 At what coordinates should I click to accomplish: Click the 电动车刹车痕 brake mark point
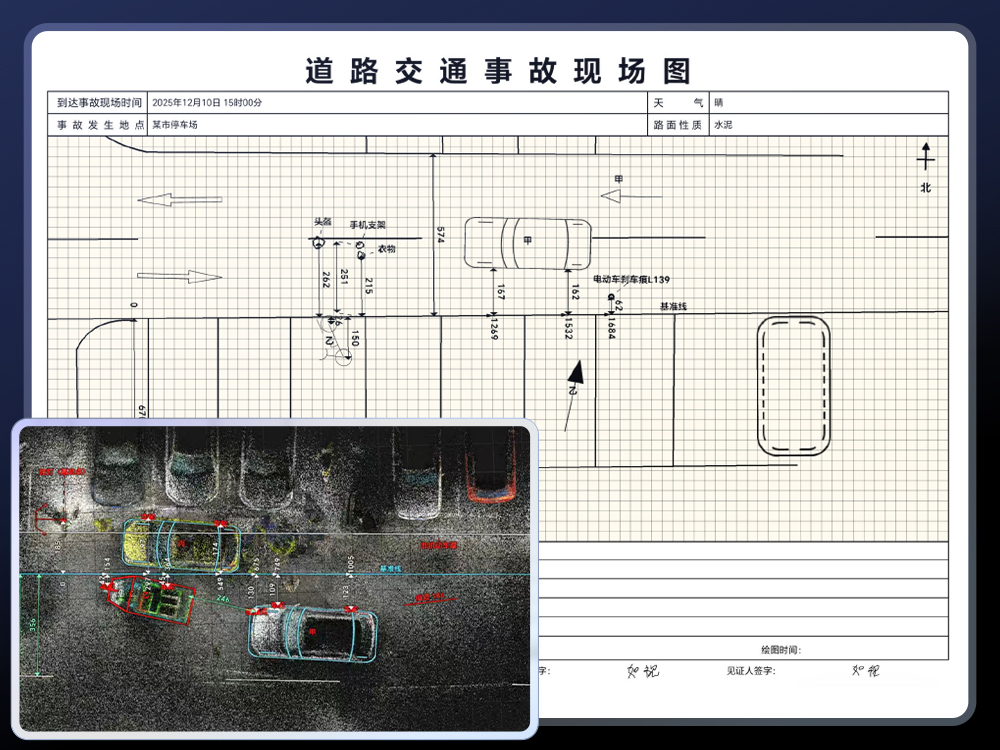(610, 297)
